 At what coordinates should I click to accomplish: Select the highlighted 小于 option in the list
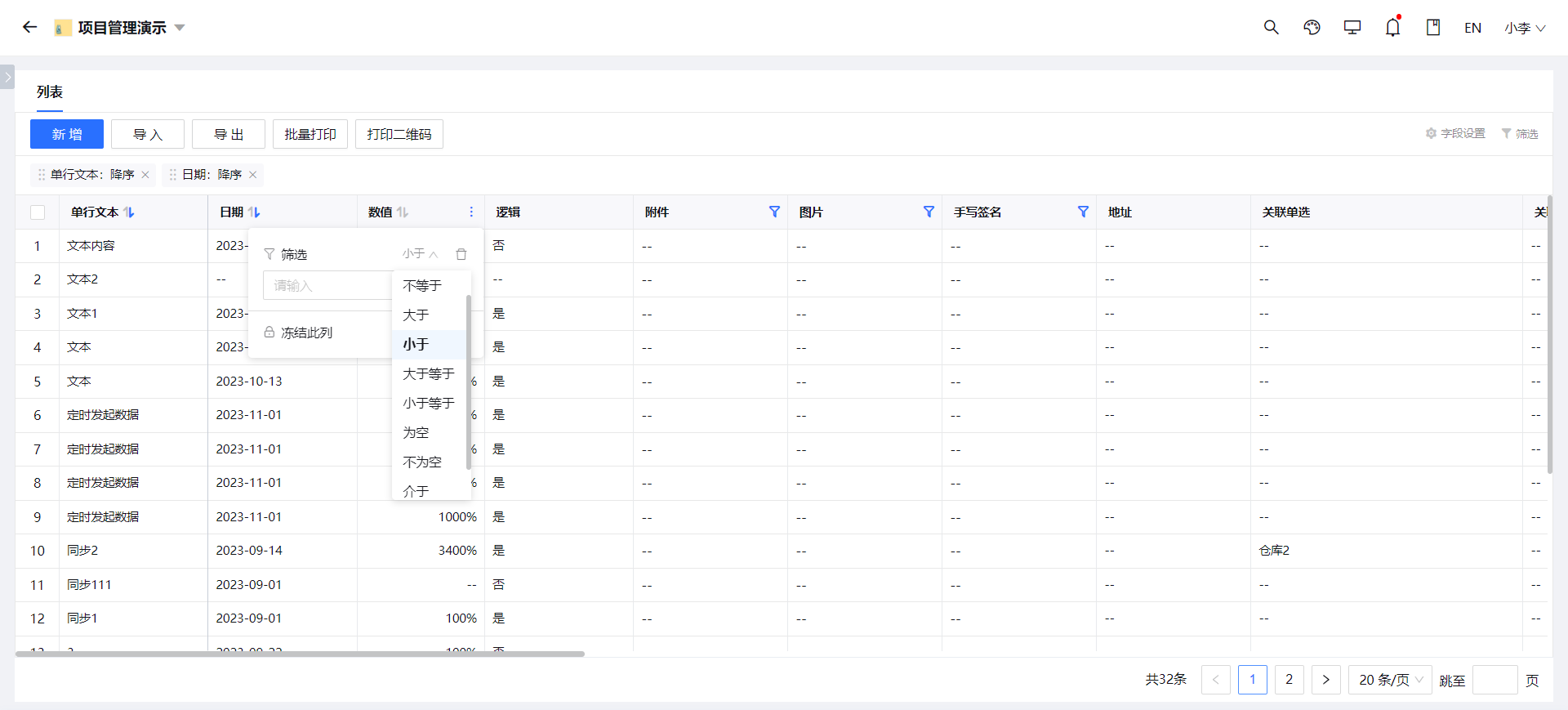point(429,344)
